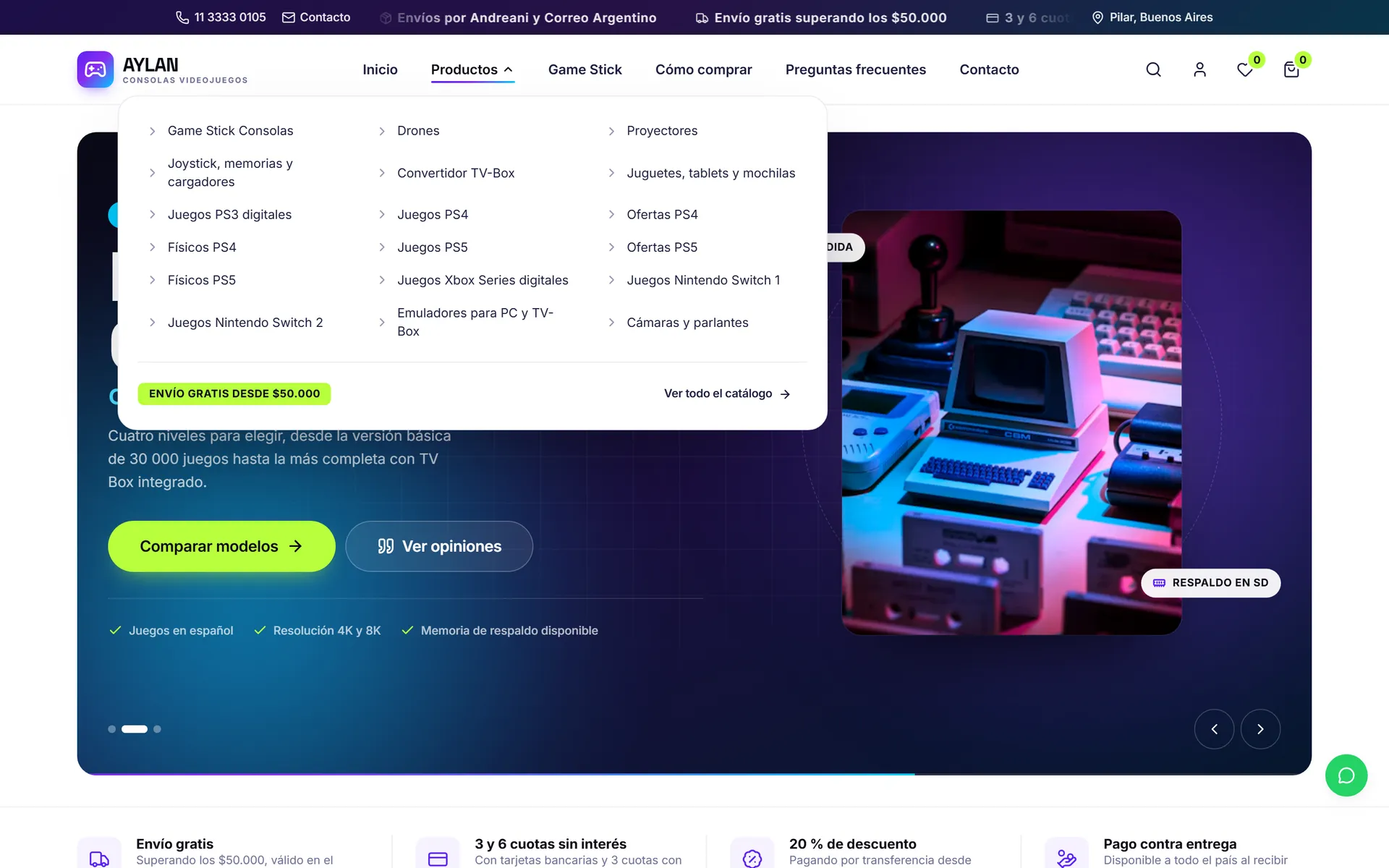Click the Pago contra entrega icon
1389x868 pixels.
(x=1067, y=857)
